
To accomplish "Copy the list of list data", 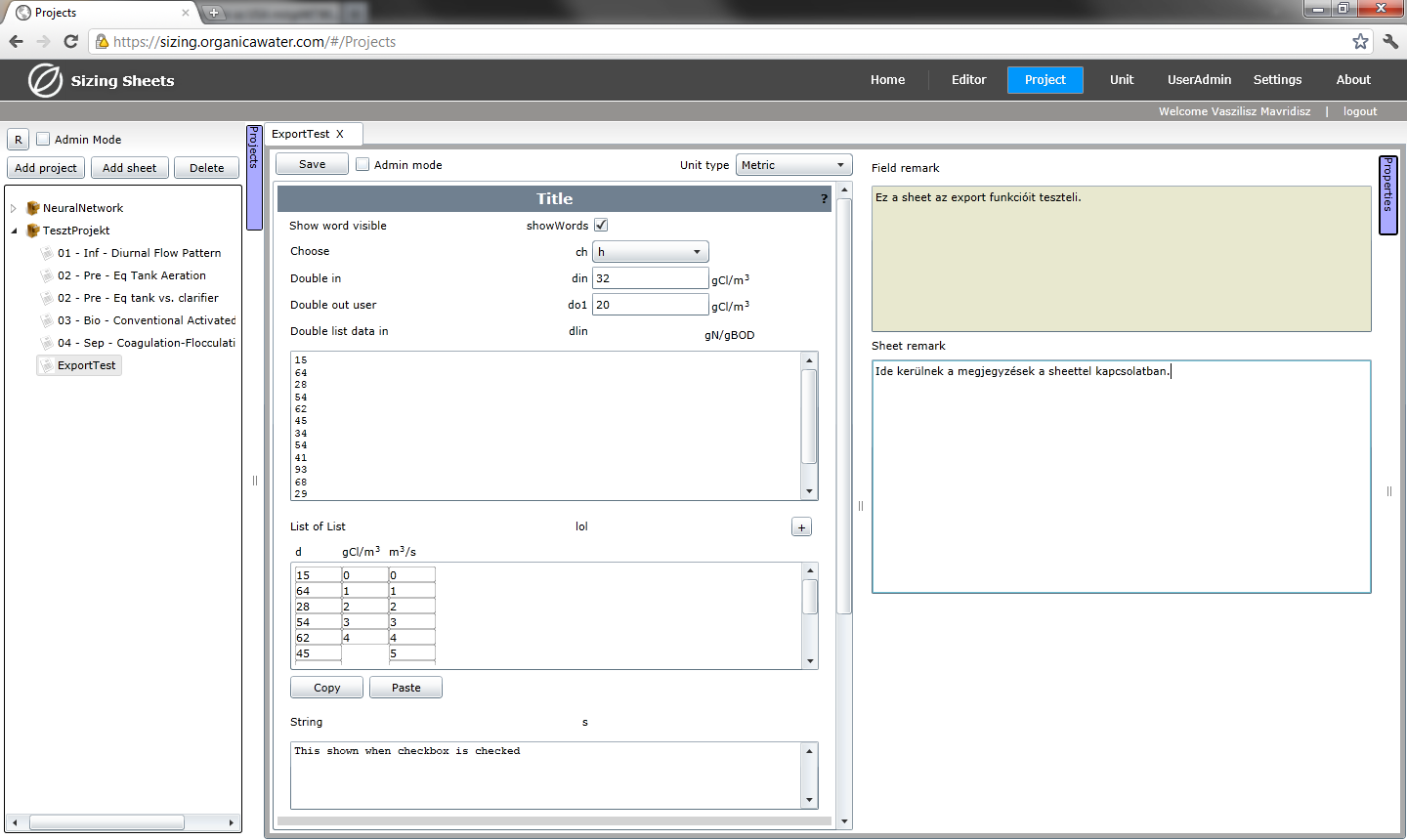I will pyautogui.click(x=326, y=688).
